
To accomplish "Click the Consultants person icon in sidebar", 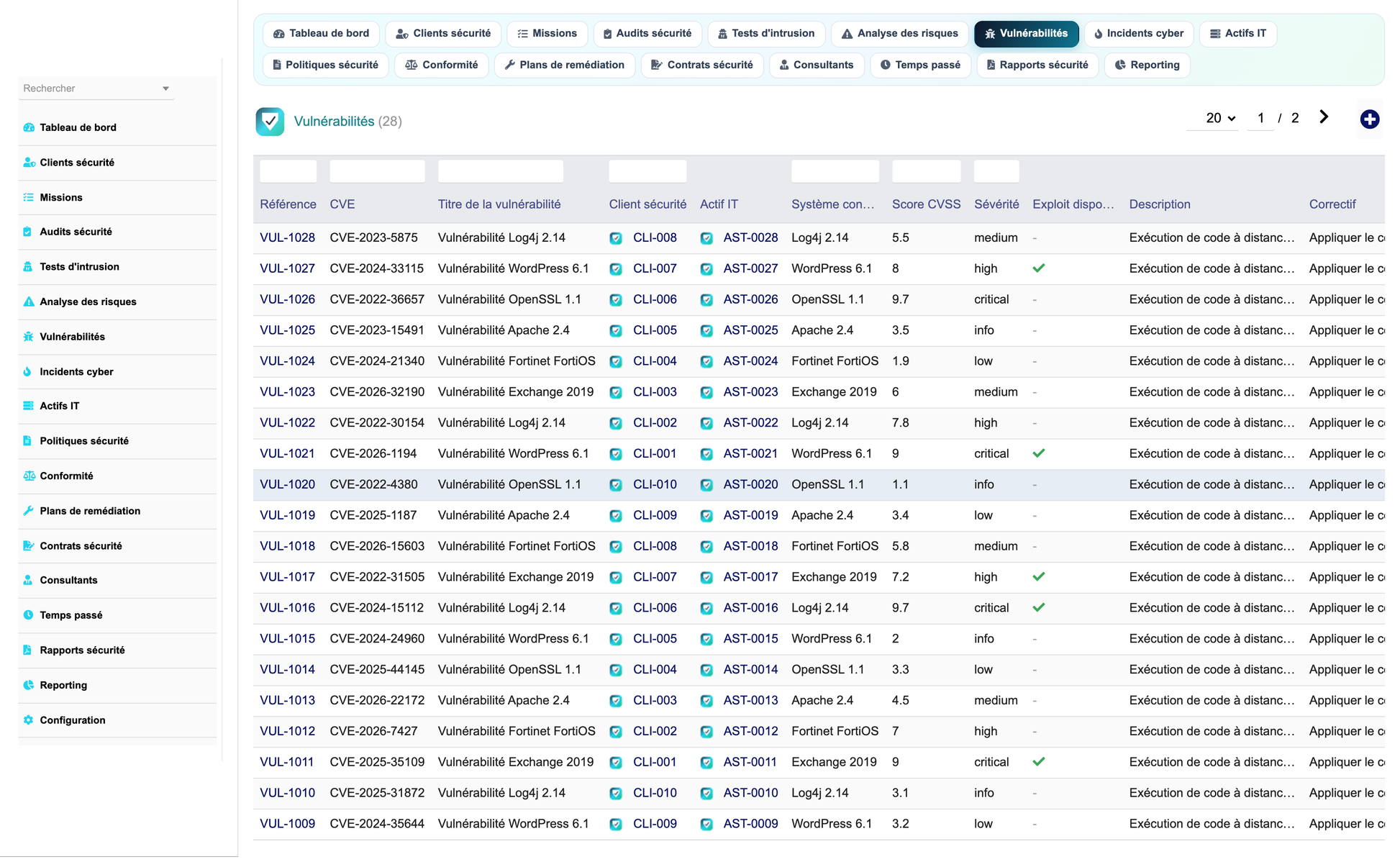I will click(28, 580).
